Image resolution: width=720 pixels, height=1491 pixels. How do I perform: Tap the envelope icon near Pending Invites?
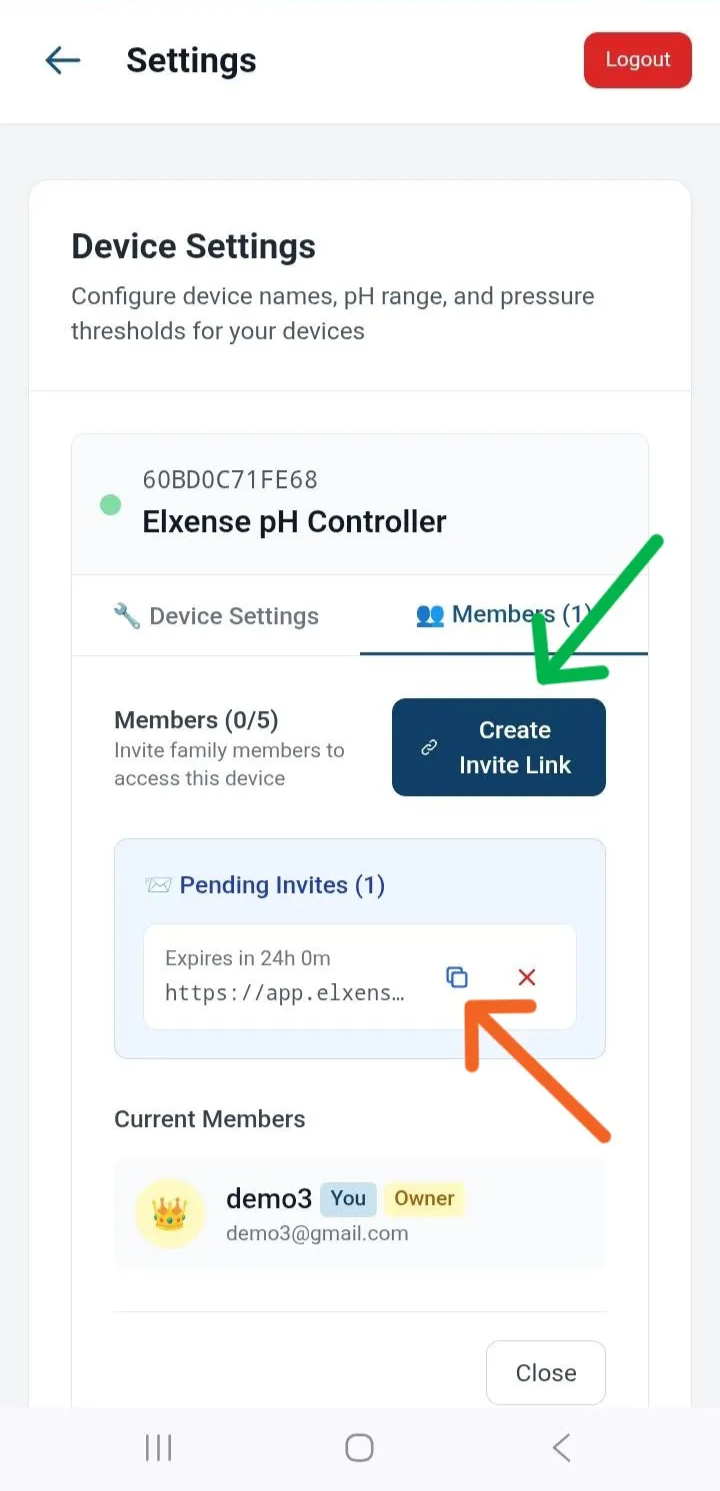pyautogui.click(x=158, y=885)
